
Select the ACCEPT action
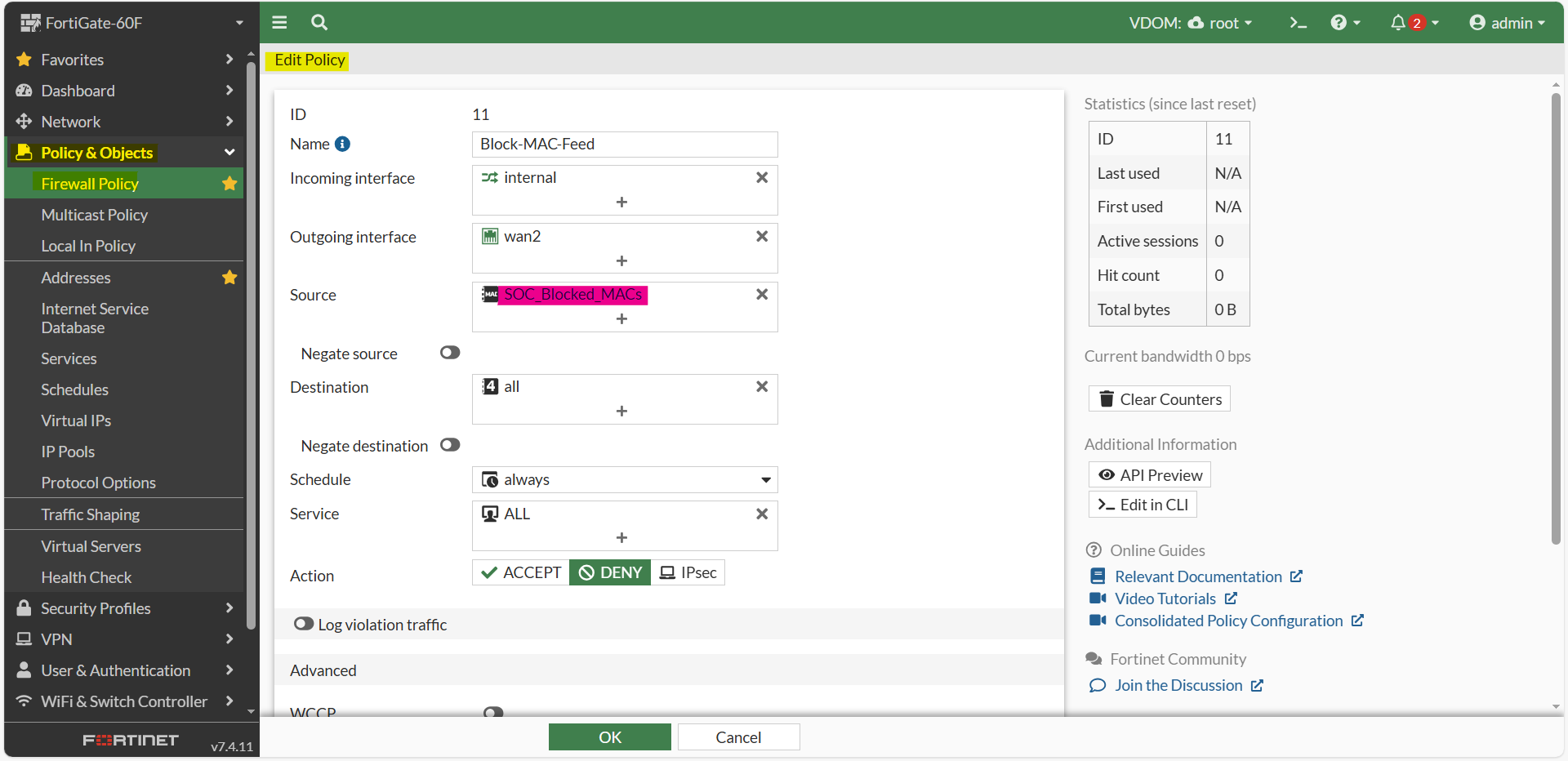[521, 572]
